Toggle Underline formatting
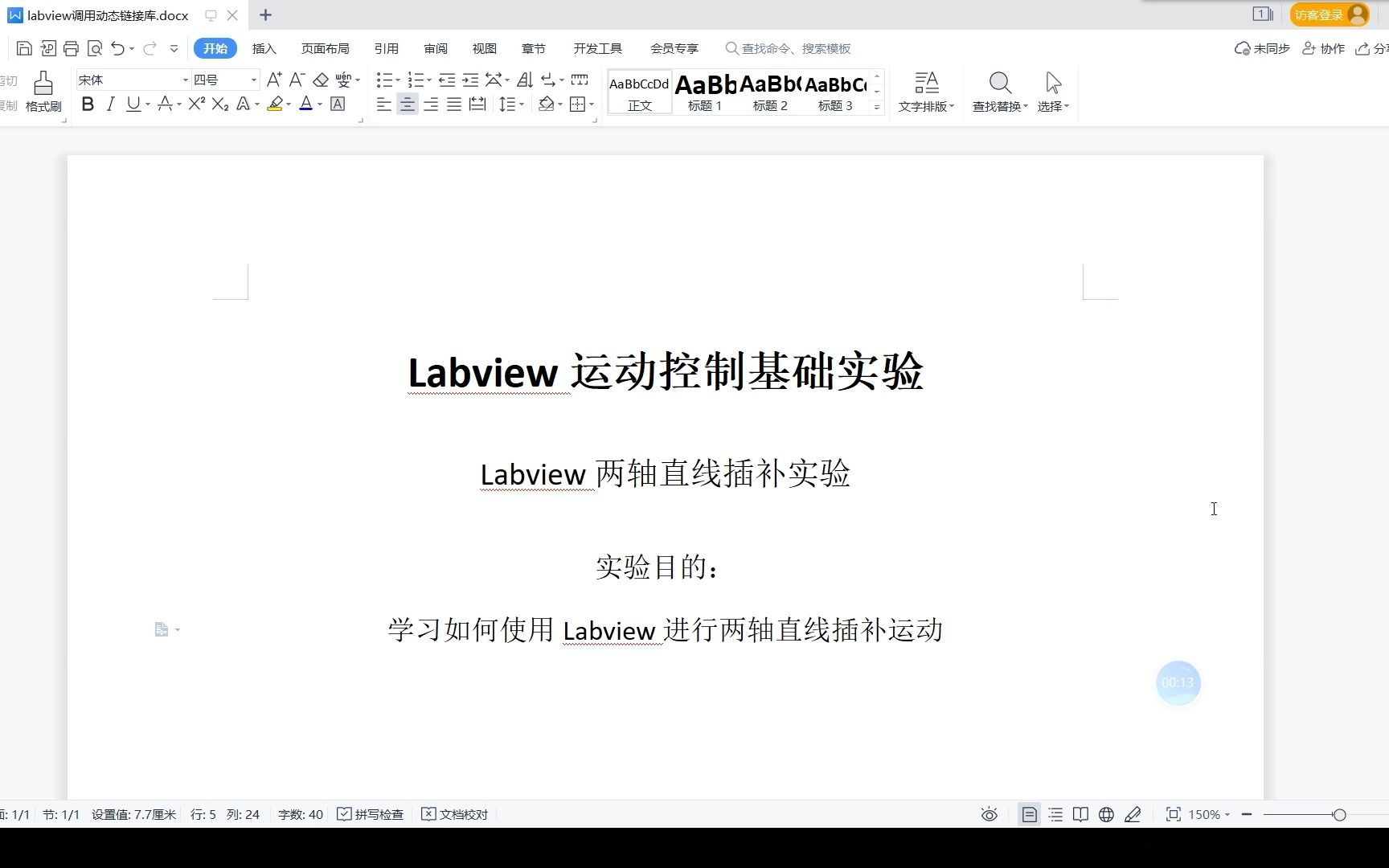 [133, 104]
